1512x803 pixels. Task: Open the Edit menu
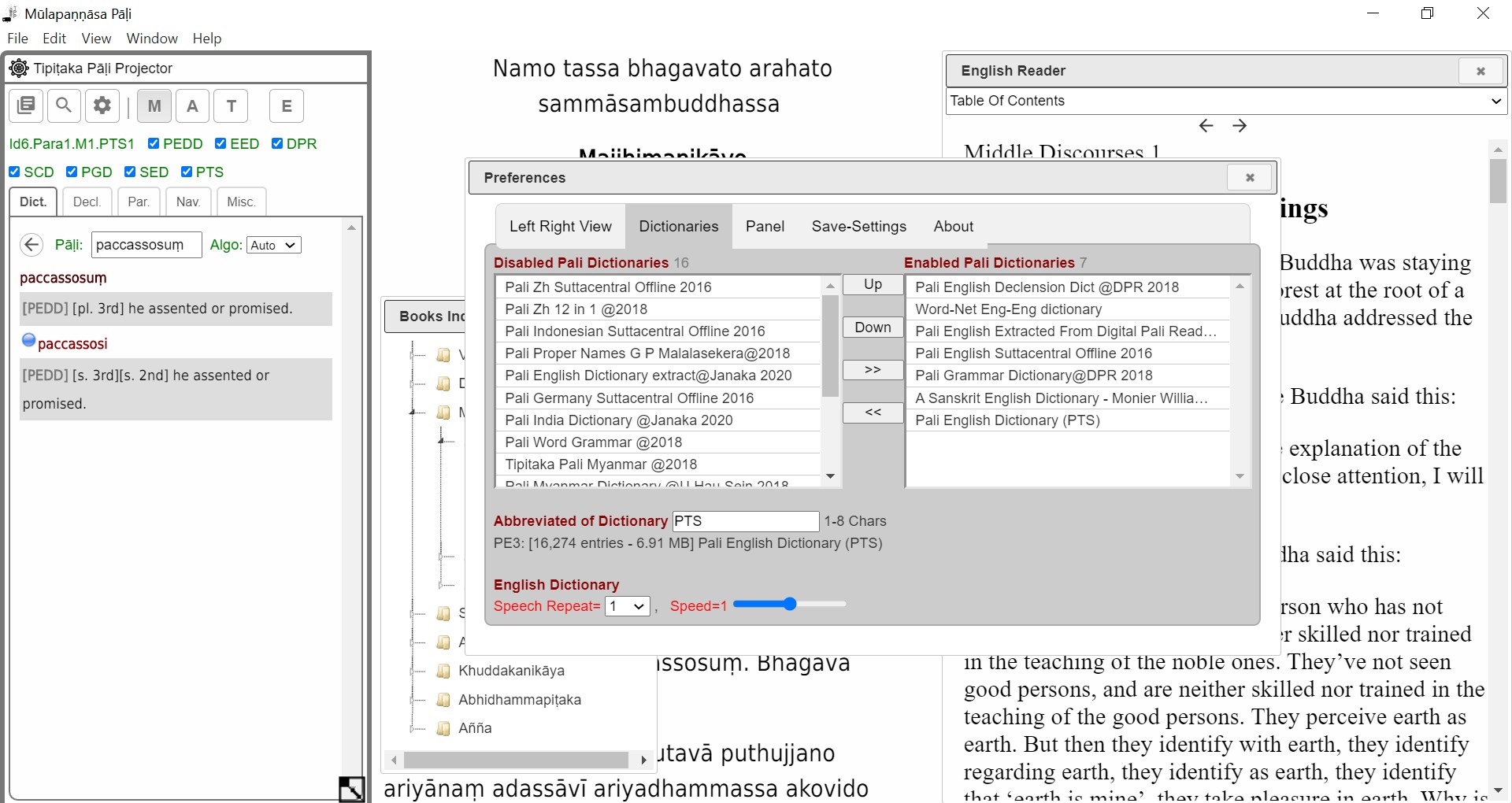[54, 39]
